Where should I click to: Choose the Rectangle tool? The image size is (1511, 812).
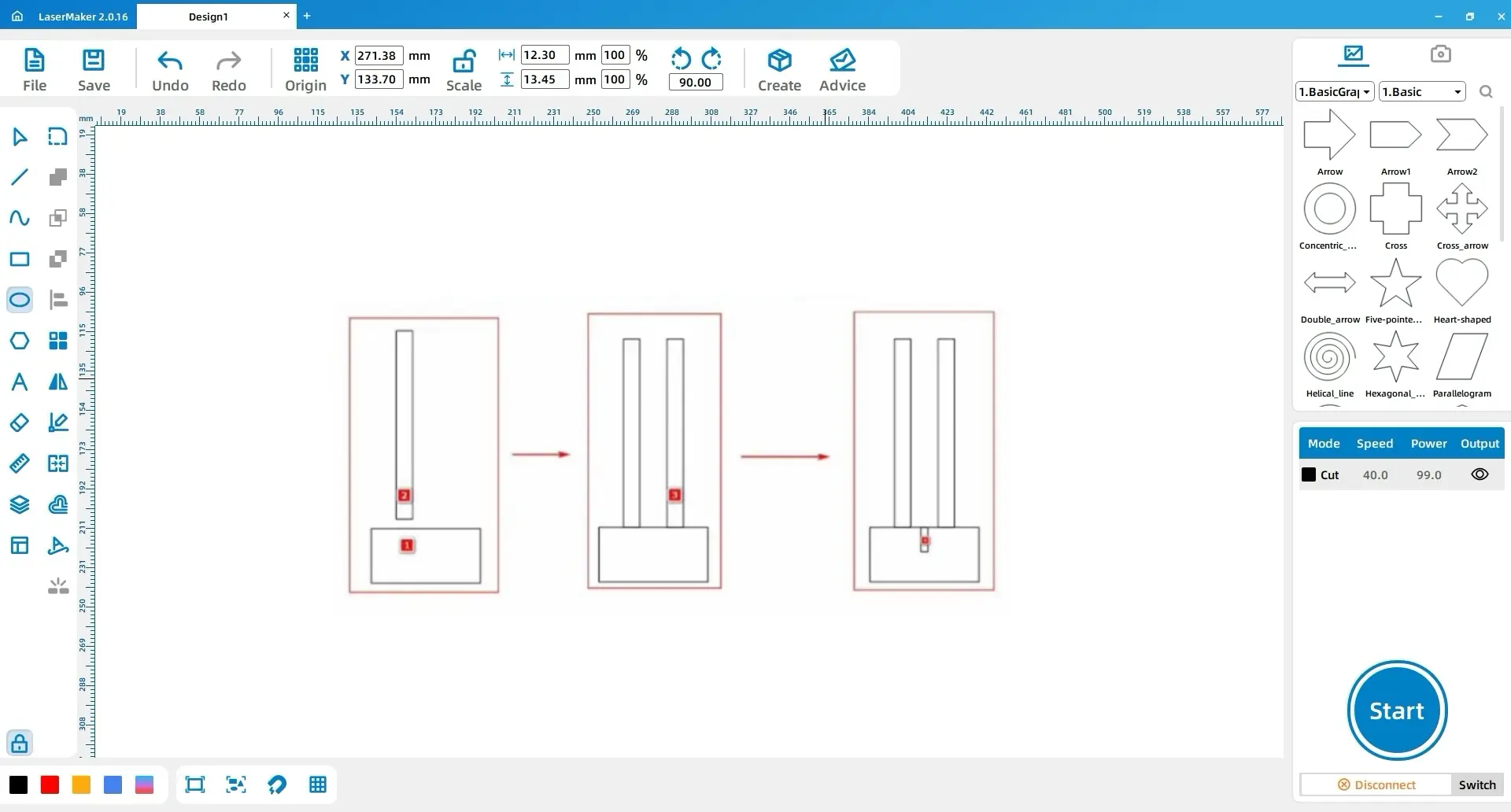tap(20, 259)
